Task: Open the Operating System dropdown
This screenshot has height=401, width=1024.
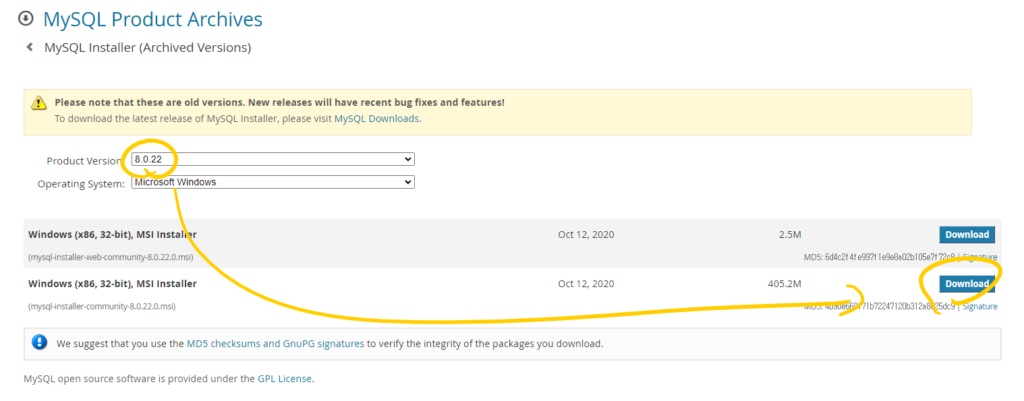Action: [x=273, y=182]
